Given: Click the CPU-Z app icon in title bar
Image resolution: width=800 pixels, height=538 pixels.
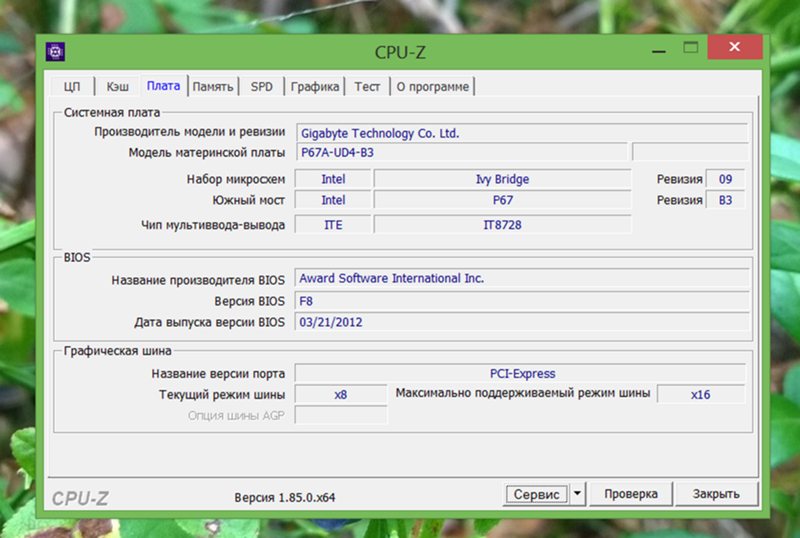Looking at the screenshot, I should click(x=58, y=51).
